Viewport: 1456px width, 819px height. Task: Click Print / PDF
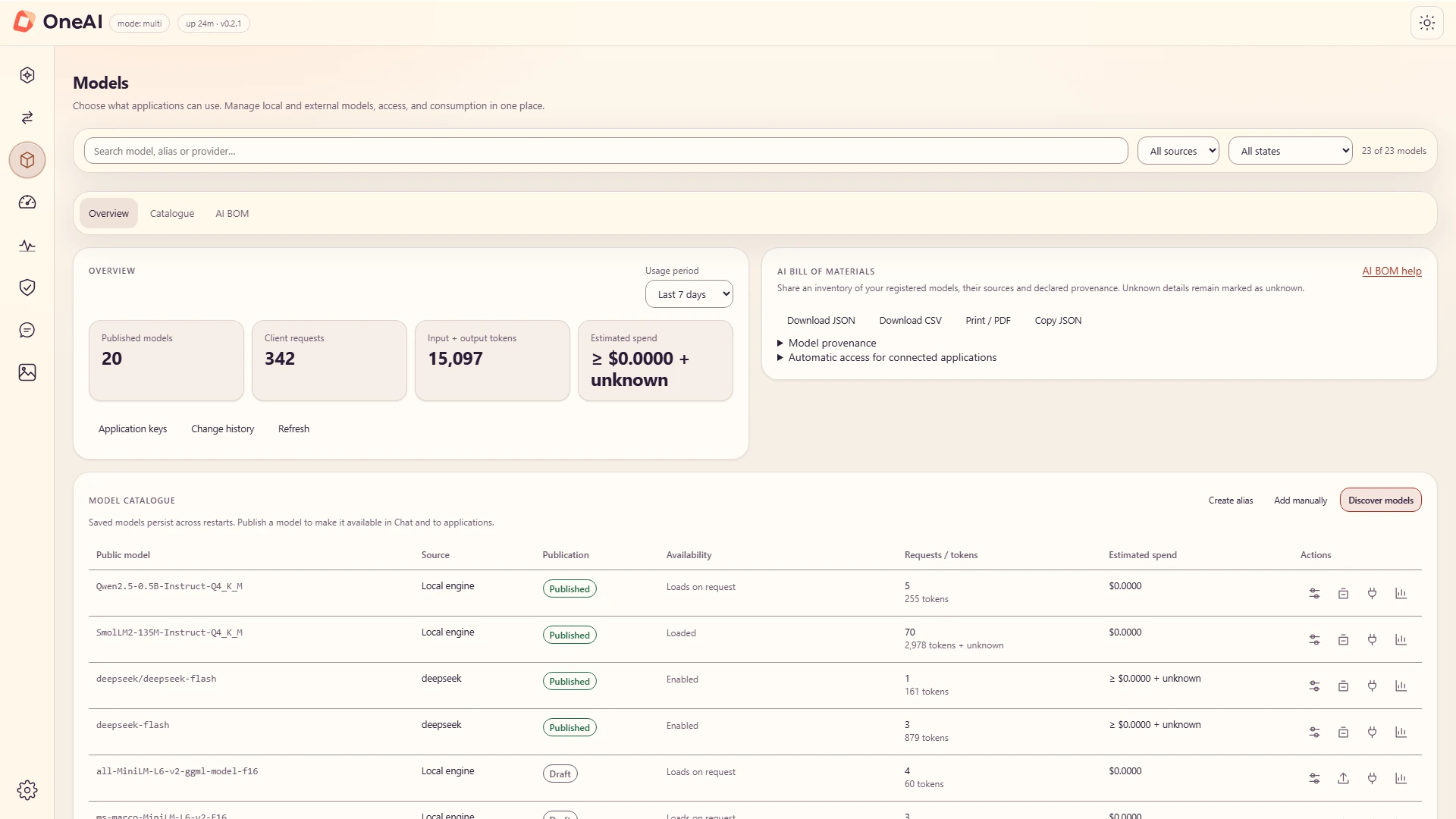(x=987, y=321)
